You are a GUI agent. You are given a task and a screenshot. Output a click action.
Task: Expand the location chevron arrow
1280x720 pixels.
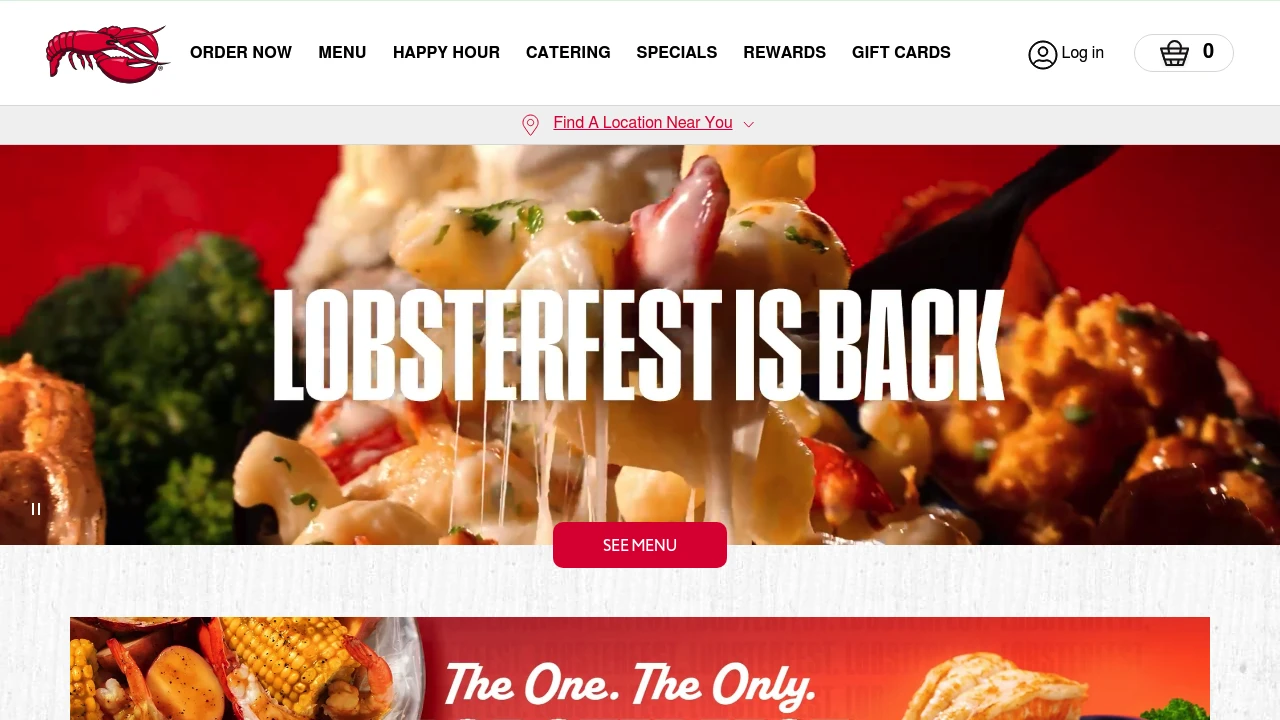pos(749,124)
